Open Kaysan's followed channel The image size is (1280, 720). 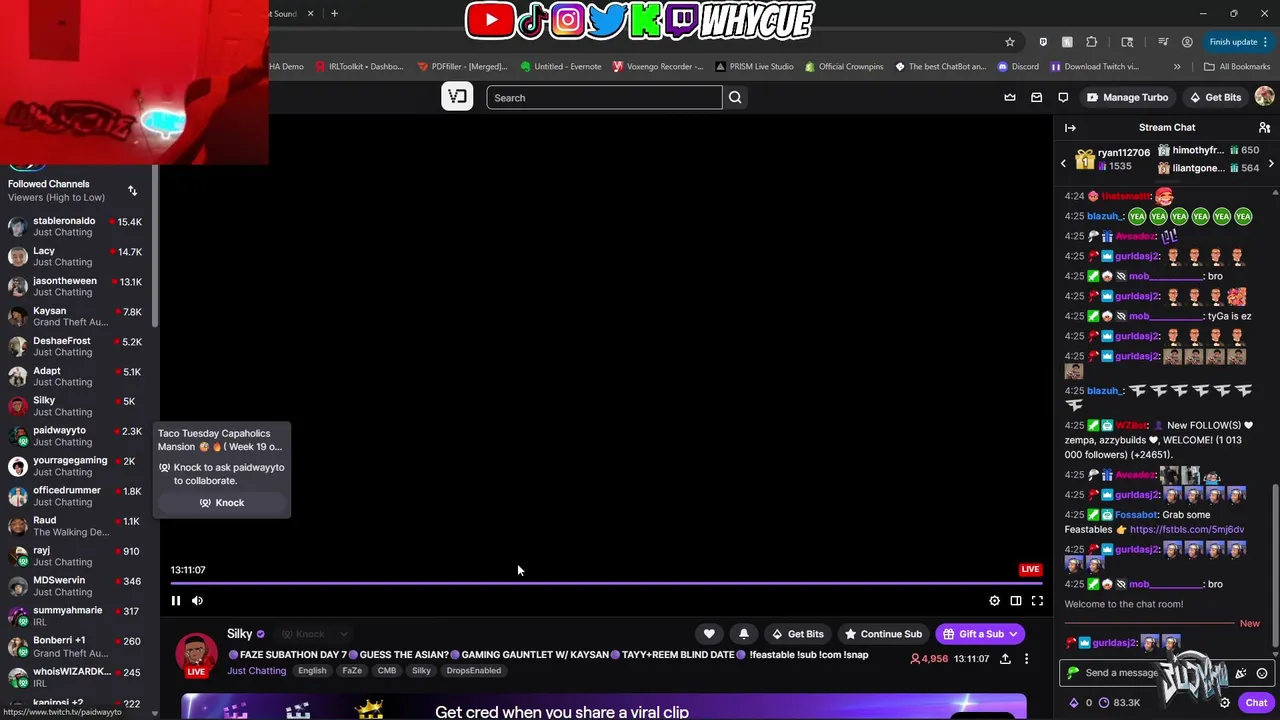(76, 316)
